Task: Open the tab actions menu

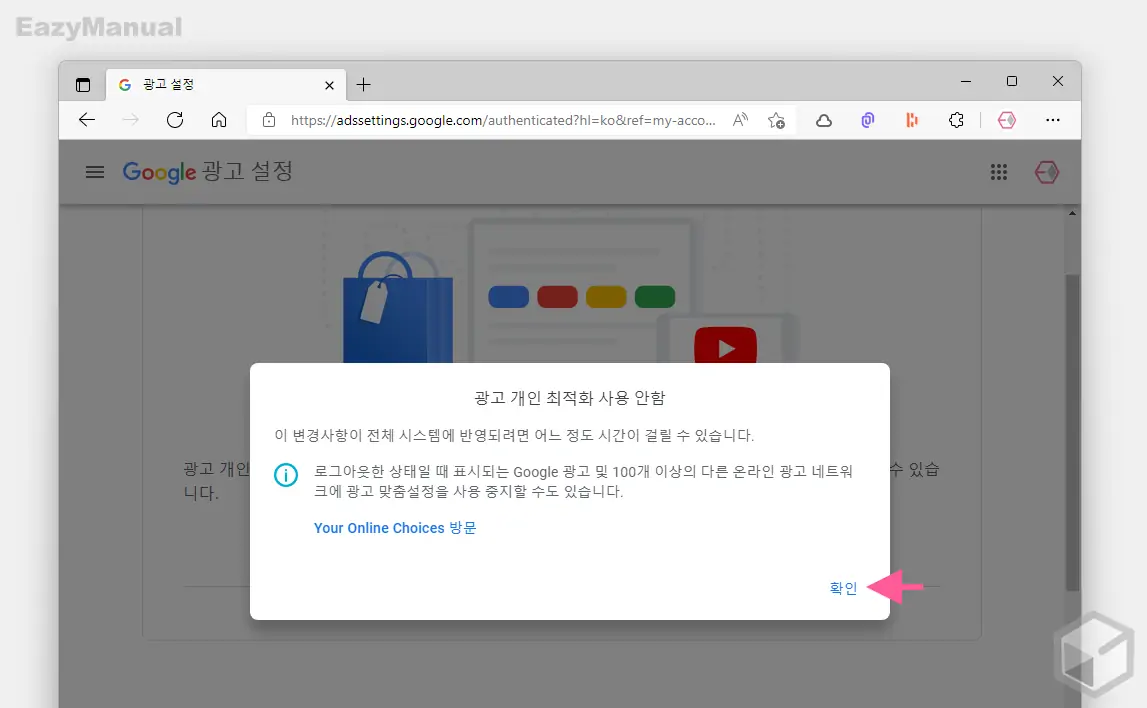Action: (x=83, y=85)
